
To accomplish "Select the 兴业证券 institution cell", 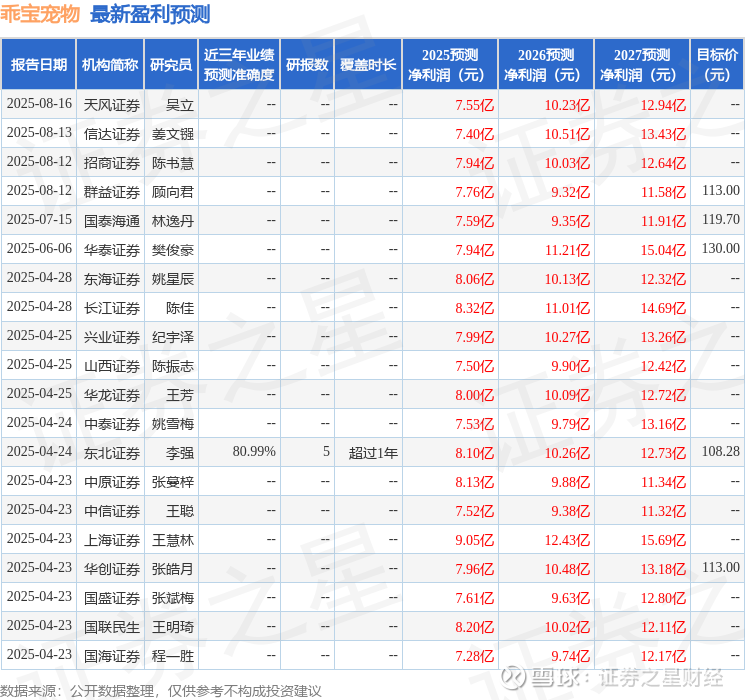I will (112, 337).
